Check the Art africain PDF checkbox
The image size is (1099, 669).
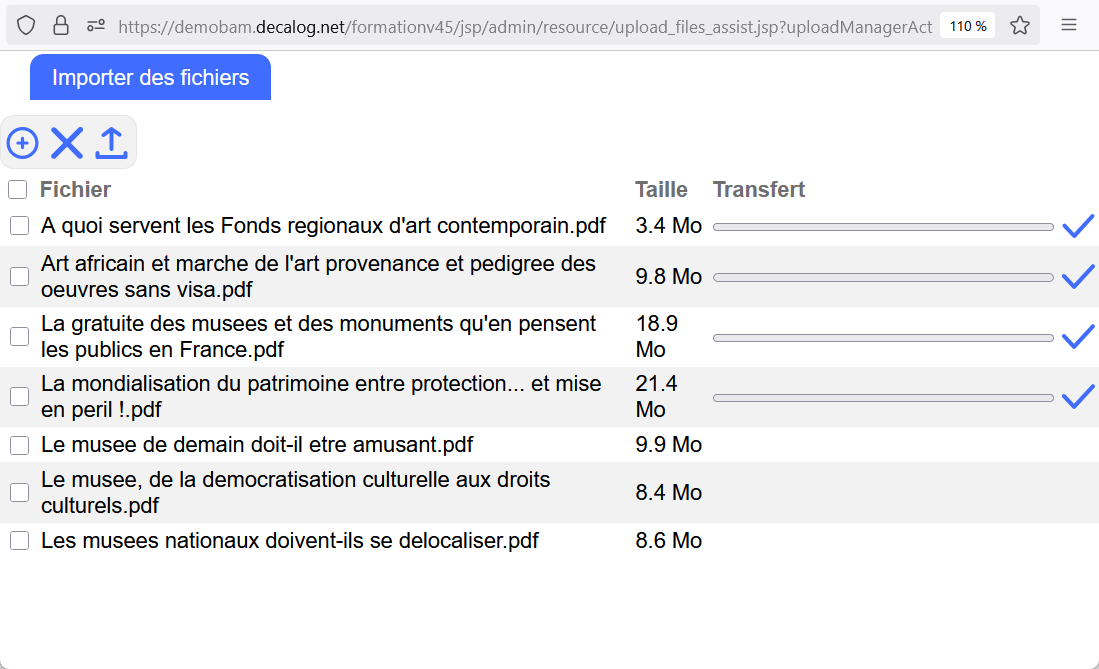(19, 277)
